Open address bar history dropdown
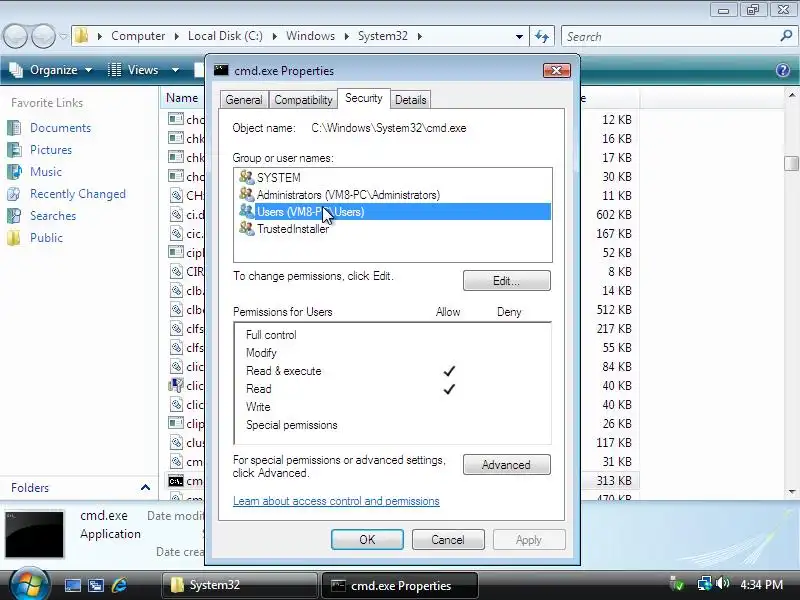Screen dimensions: 800x600 pyautogui.click(x=519, y=37)
